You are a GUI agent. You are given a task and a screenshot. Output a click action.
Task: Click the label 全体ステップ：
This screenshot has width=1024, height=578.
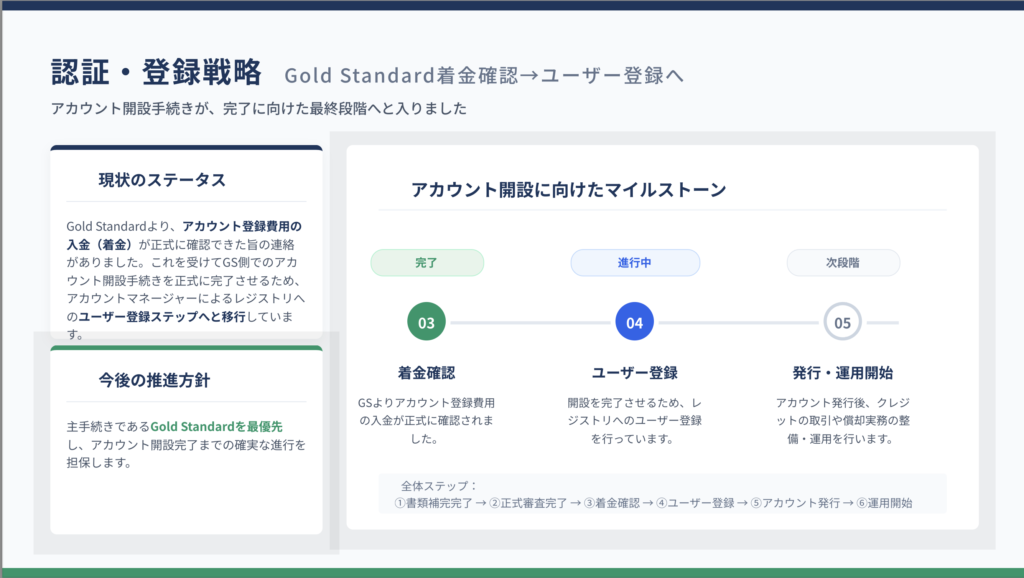pyautogui.click(x=440, y=486)
